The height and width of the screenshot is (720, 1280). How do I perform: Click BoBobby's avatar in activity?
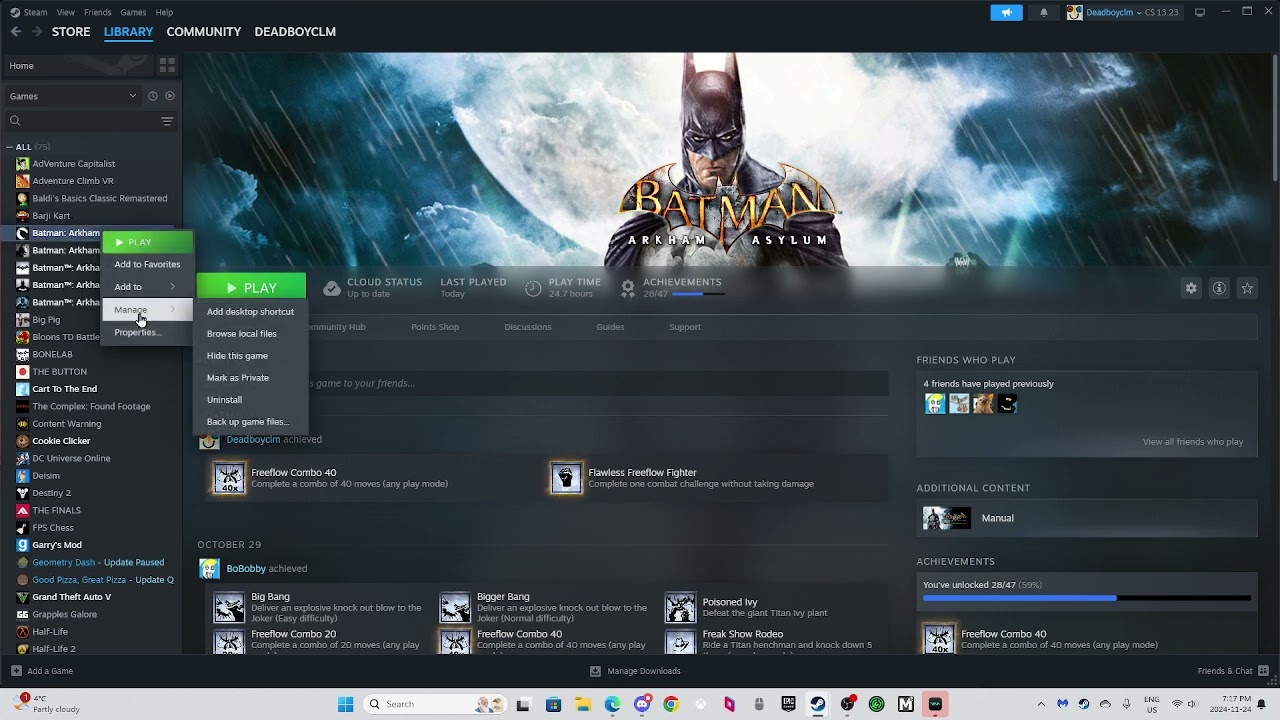[x=209, y=569]
